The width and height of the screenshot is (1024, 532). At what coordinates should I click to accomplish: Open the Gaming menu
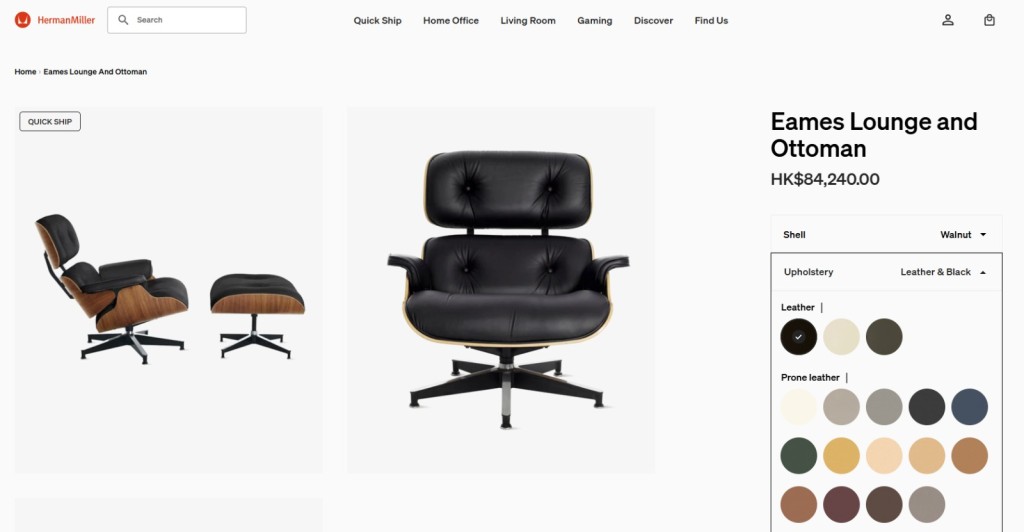[594, 20]
